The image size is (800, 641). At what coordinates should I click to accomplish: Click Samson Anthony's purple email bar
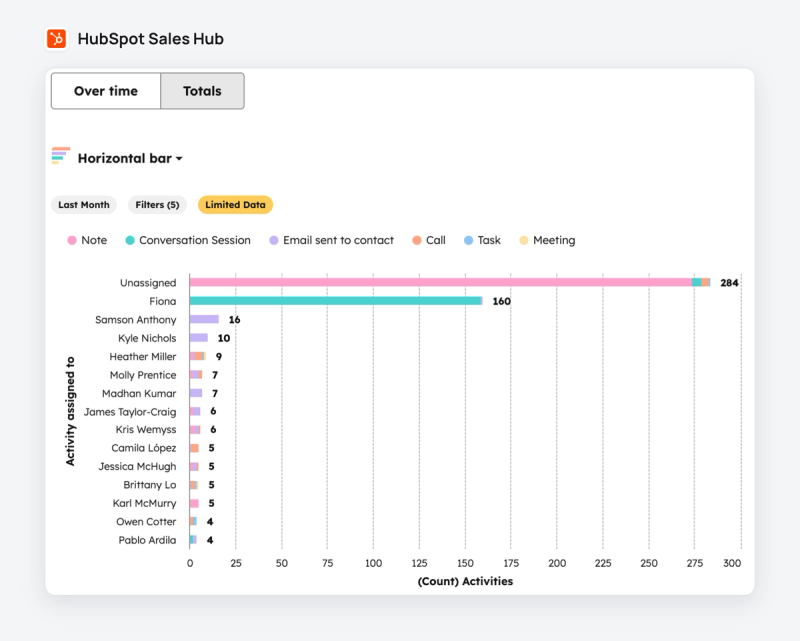[204, 319]
